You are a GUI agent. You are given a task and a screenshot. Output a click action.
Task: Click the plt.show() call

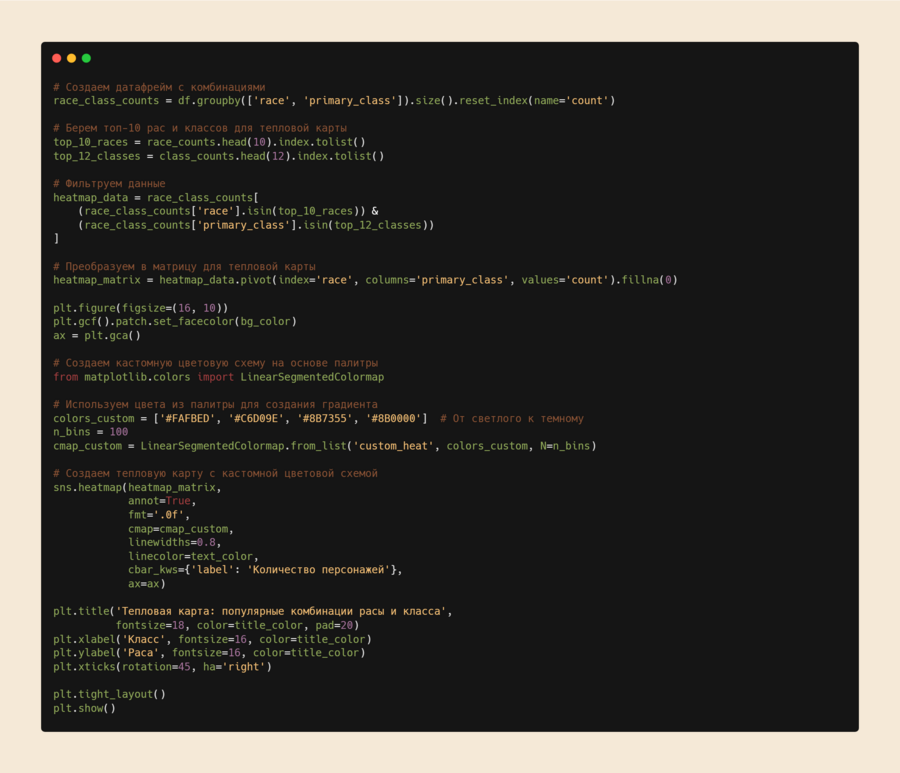pos(84,708)
